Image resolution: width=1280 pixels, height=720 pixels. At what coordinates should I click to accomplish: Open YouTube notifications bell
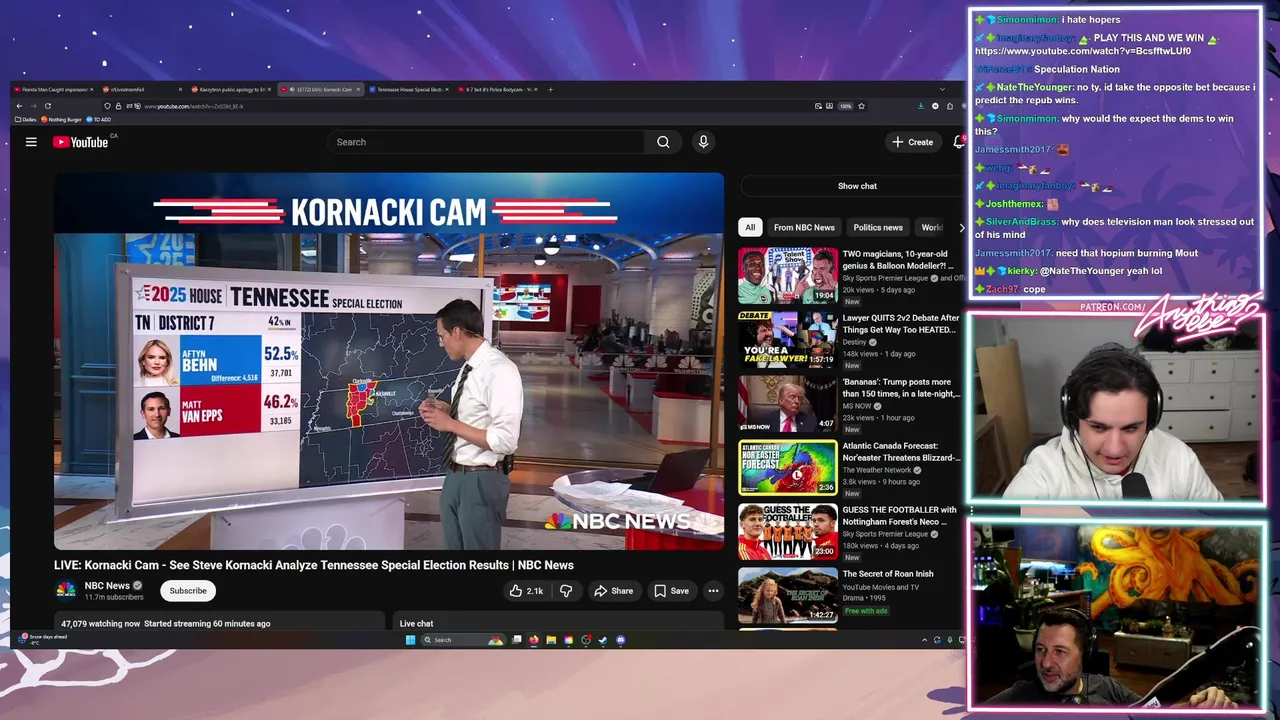(x=959, y=142)
